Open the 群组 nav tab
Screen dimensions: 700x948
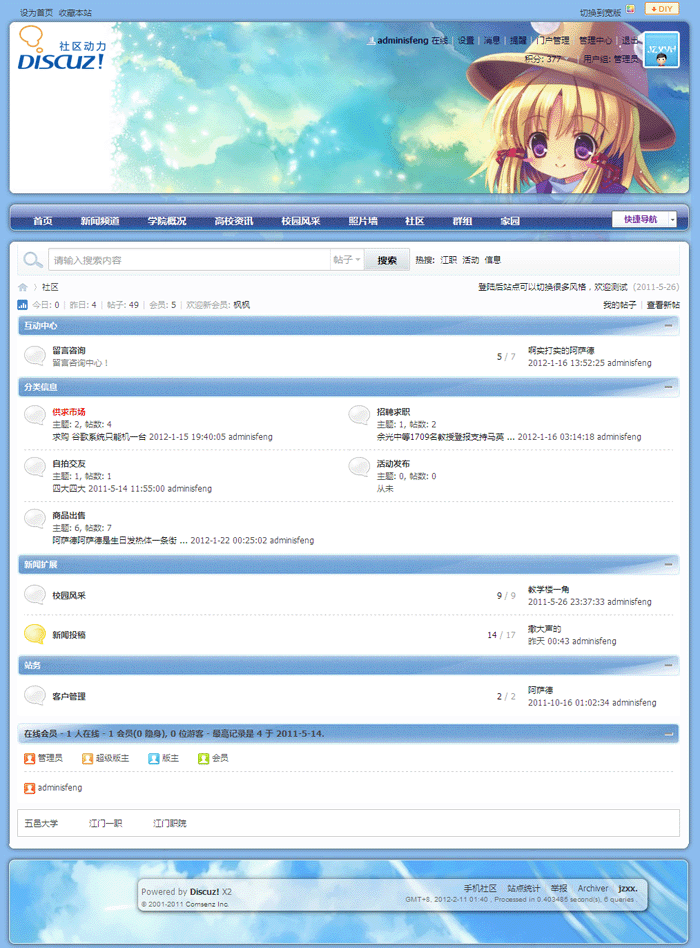(462, 221)
